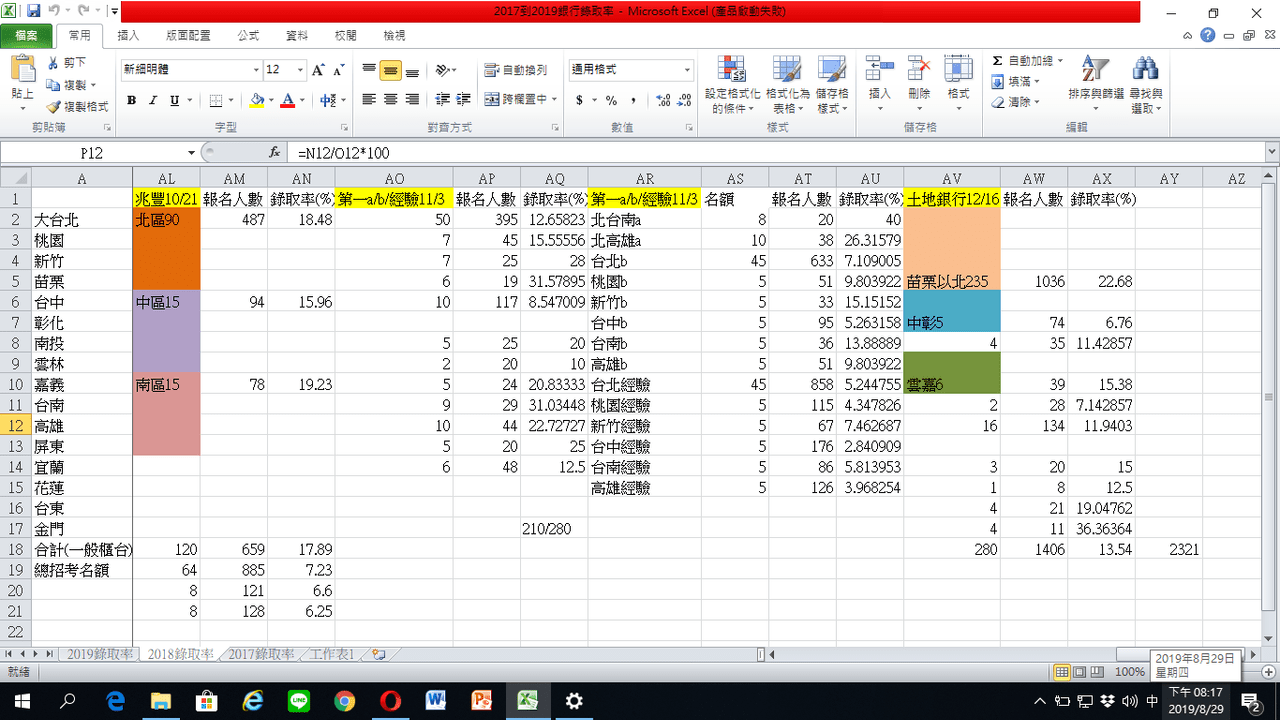
Task: Click the Cut (剪下) scissors button
Action: point(66,63)
